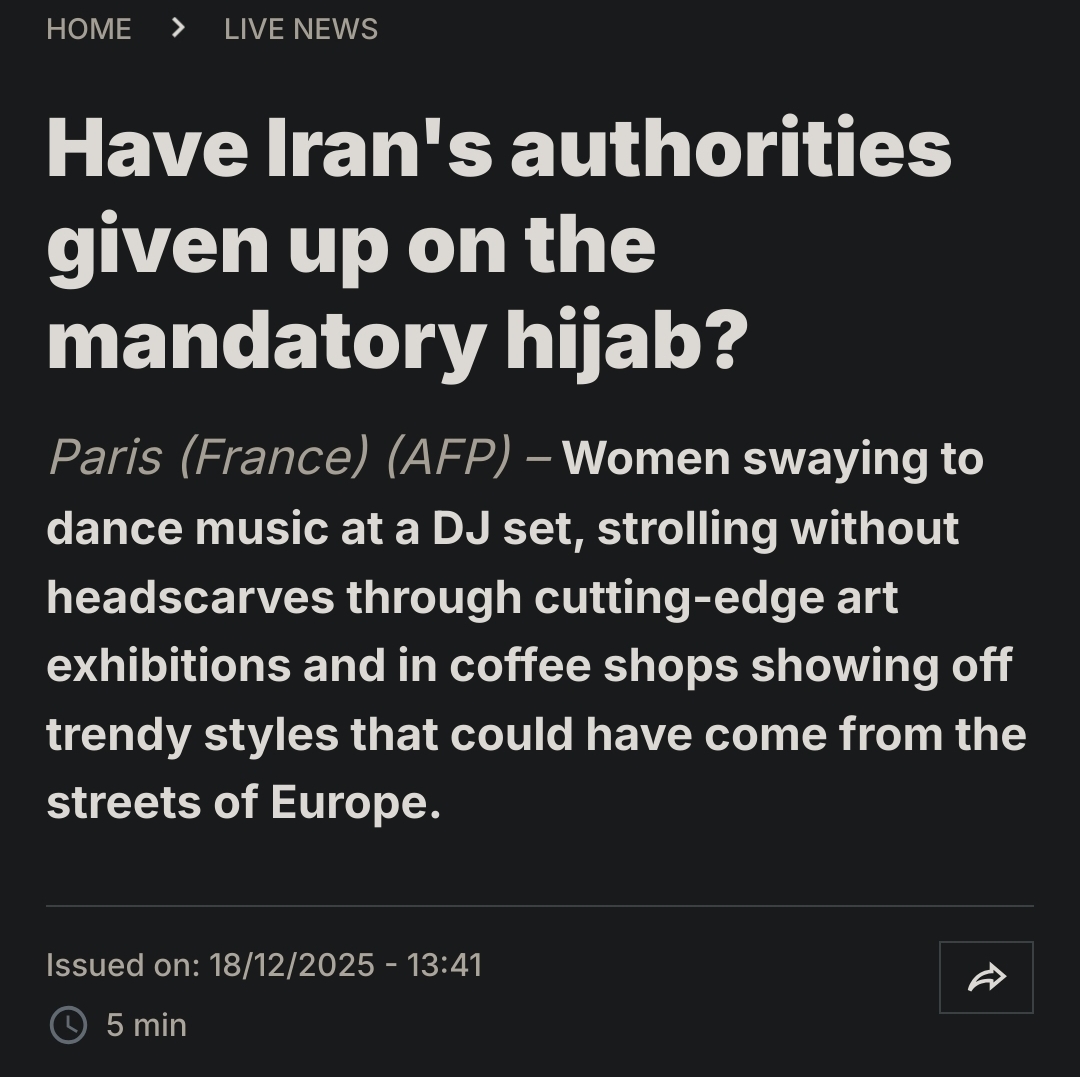Image resolution: width=1080 pixels, height=1077 pixels.
Task: Go to the HOME breadcrumb
Action: point(89,29)
